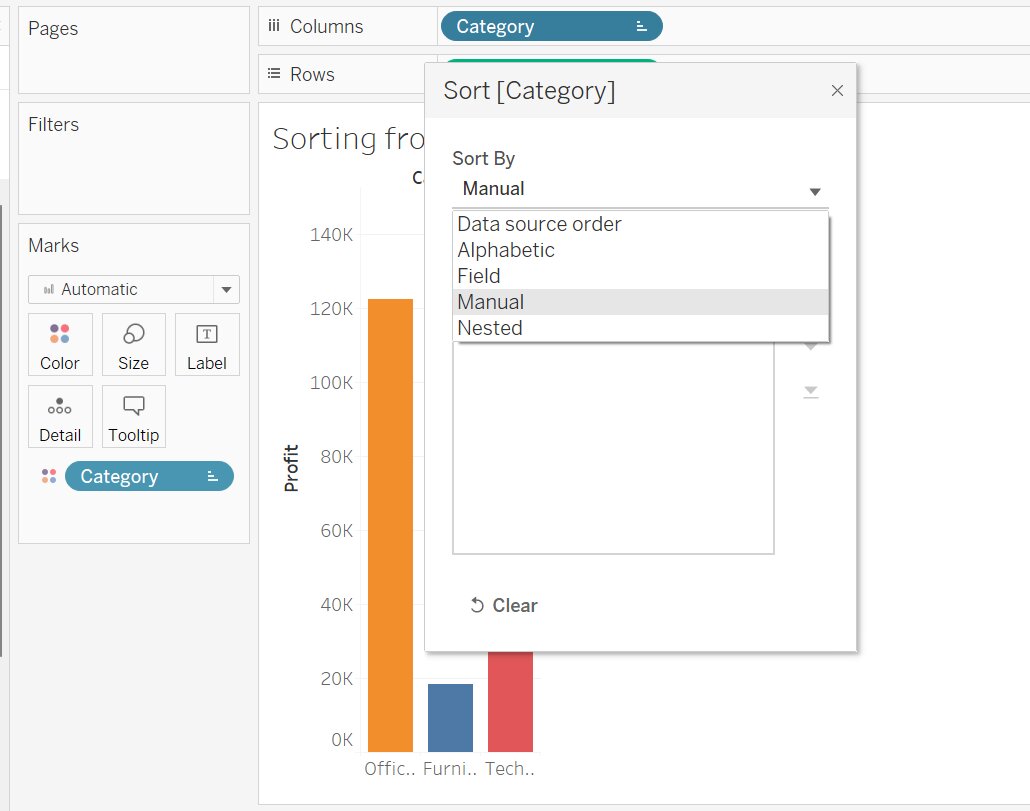Open the Tooltip marks card
The height and width of the screenshot is (811, 1030).
133,416
